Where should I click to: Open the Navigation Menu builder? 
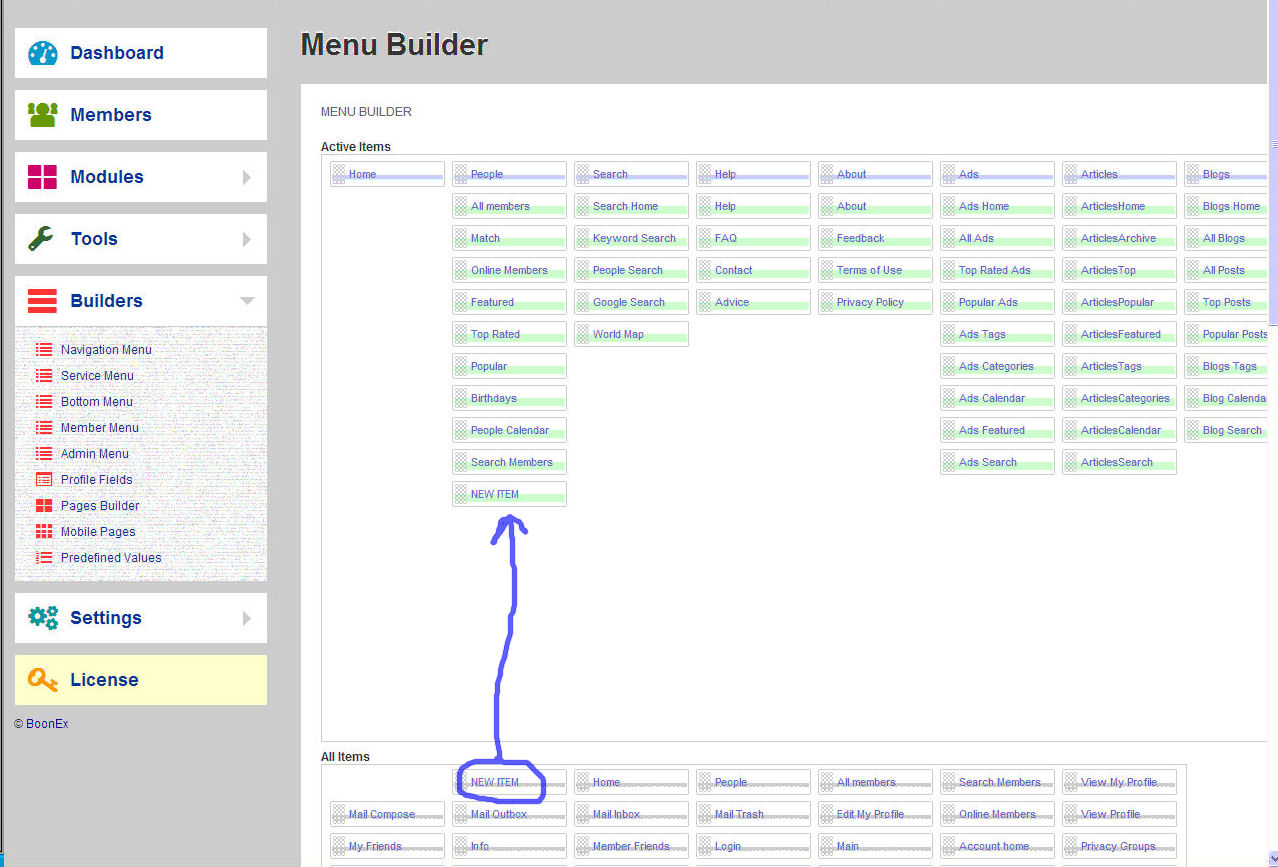pyautogui.click(x=106, y=350)
